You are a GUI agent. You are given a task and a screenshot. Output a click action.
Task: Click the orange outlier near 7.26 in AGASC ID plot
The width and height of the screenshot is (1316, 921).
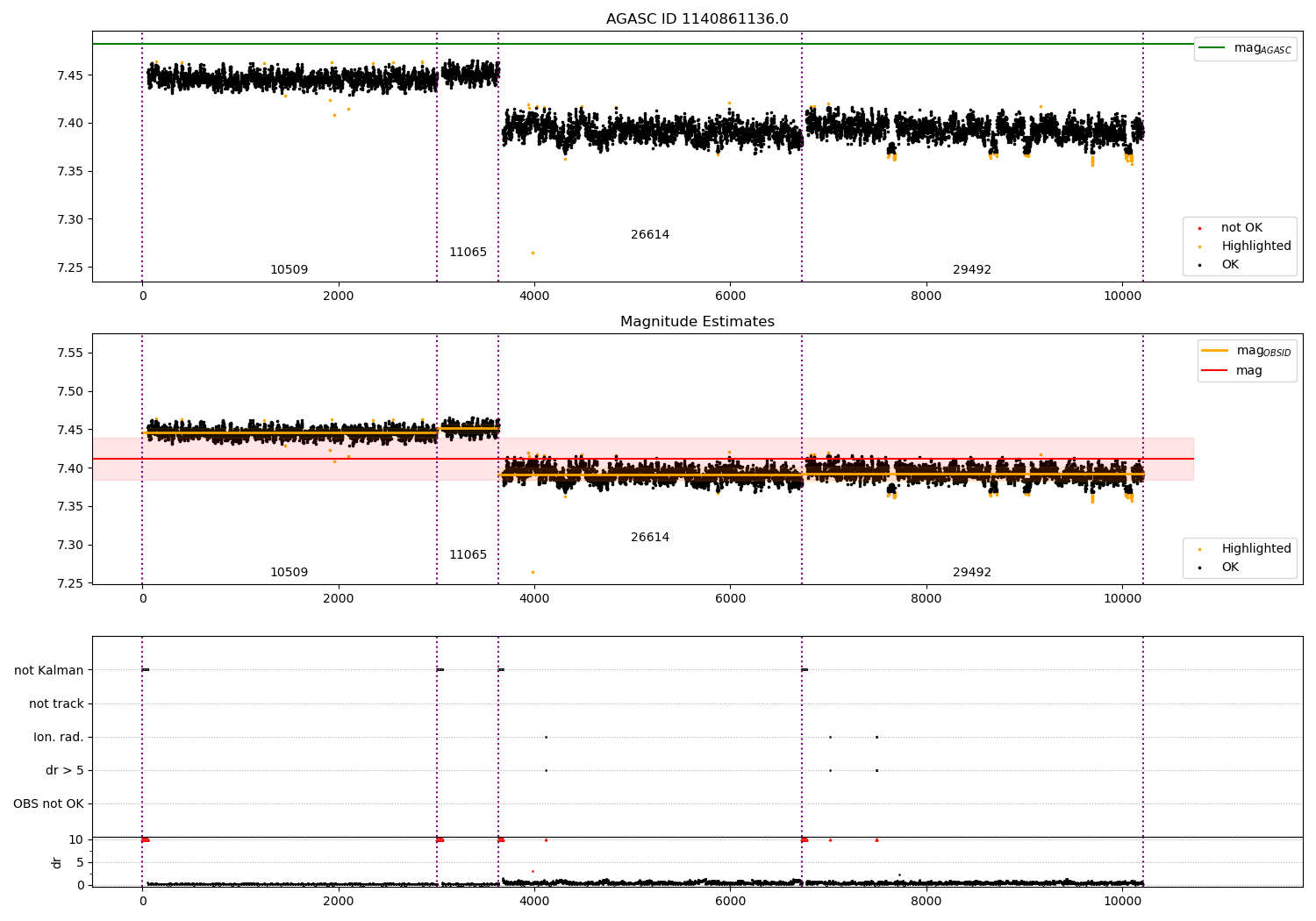tap(533, 253)
